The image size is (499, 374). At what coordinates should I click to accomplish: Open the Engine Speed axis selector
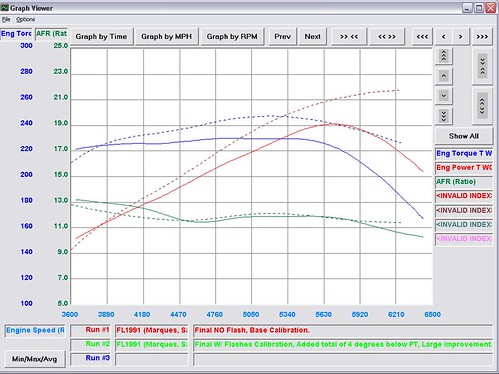35,331
